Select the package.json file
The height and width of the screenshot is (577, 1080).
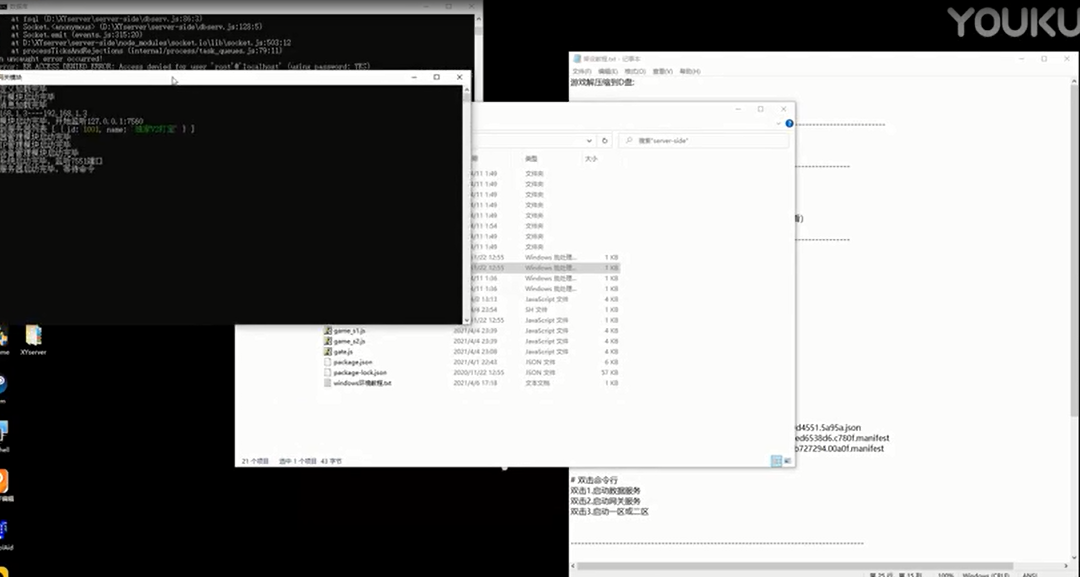pos(353,362)
